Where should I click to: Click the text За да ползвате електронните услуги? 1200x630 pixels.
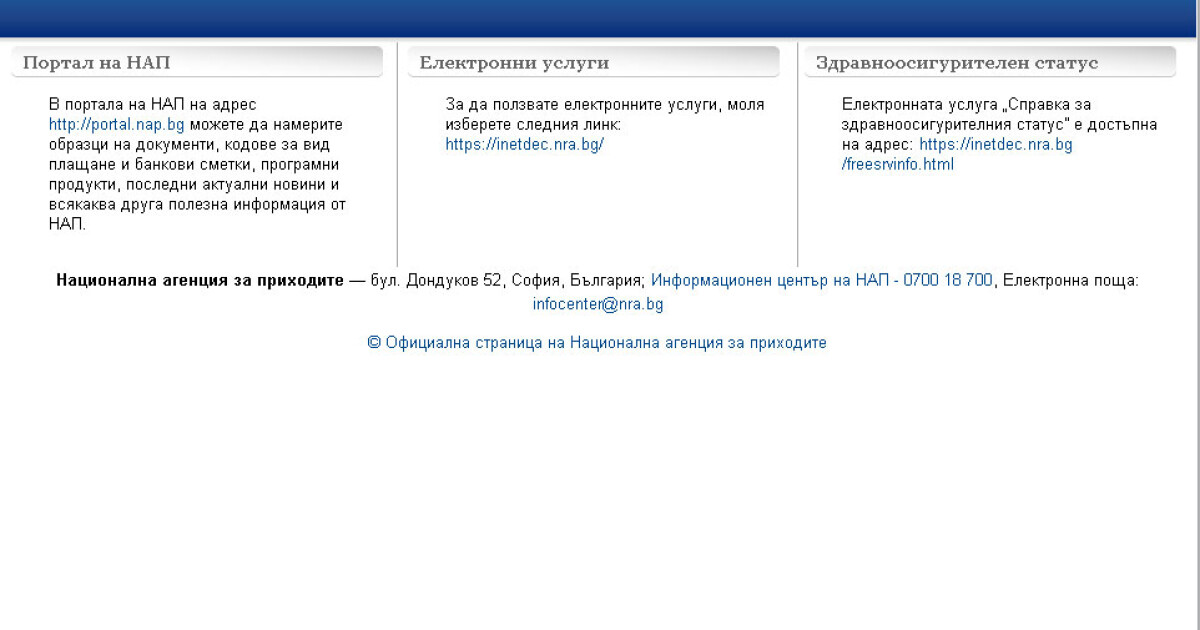click(604, 104)
